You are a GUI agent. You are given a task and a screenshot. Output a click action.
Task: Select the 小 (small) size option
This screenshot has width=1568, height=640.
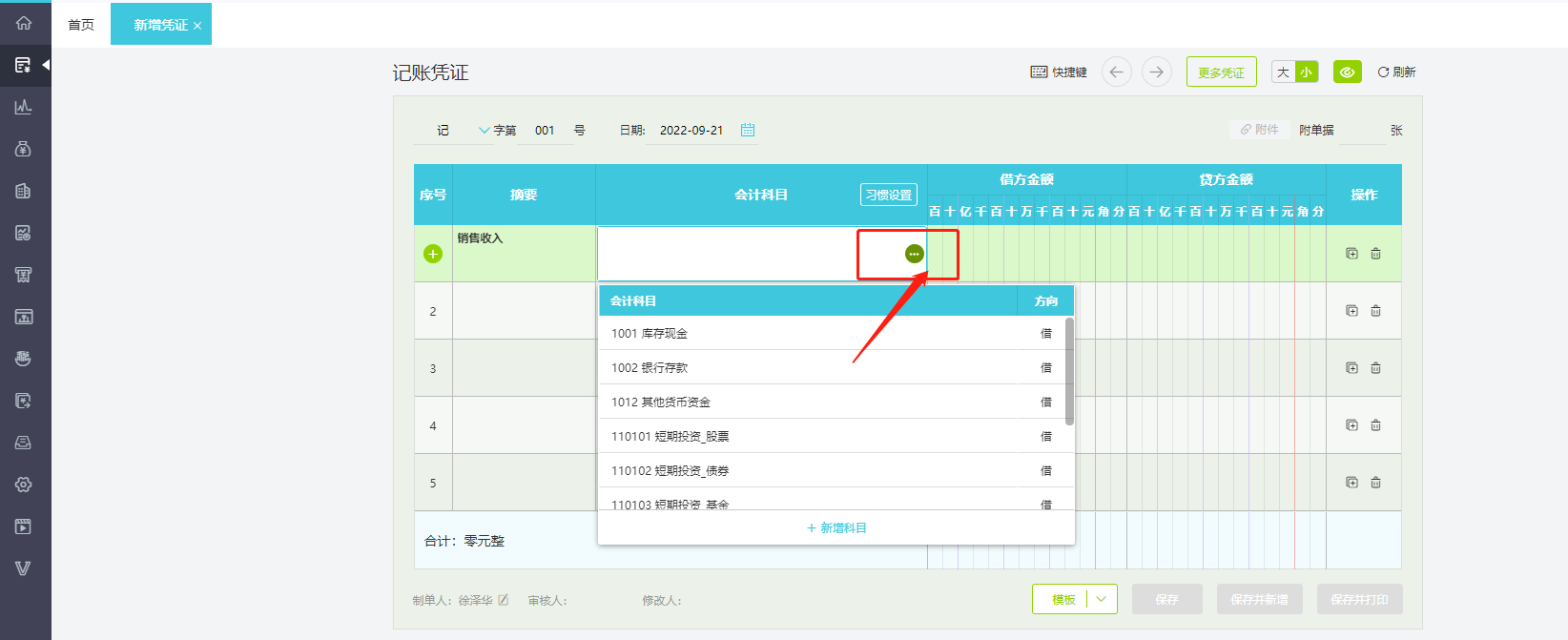[x=1306, y=72]
